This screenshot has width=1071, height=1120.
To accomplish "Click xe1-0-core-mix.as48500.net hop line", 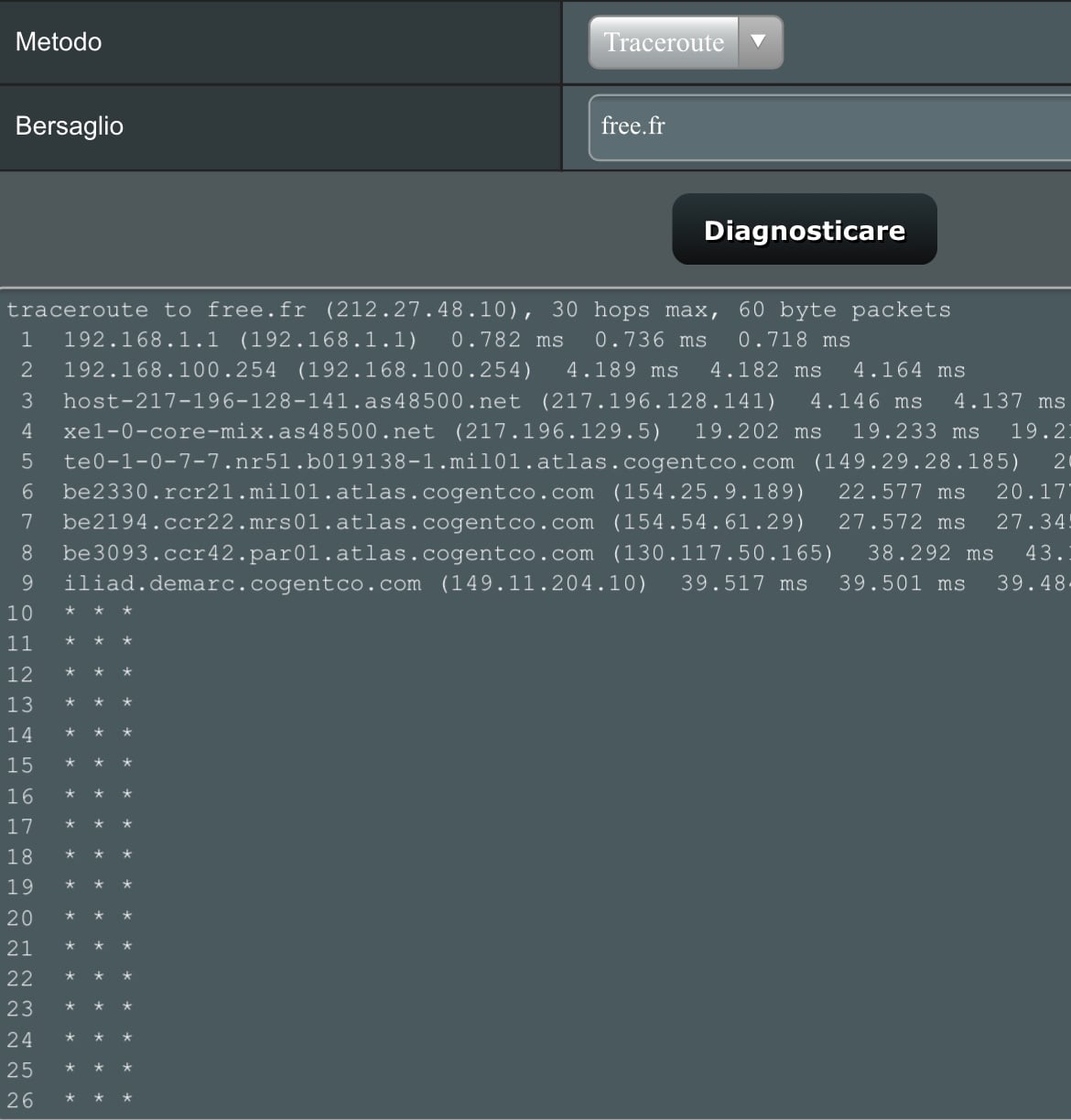I will tap(545, 431).
